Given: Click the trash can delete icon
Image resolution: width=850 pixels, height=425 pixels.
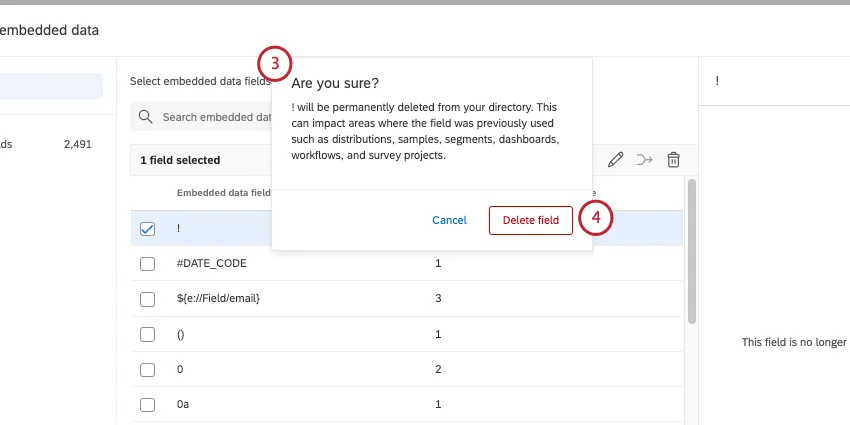Looking at the screenshot, I should (674, 160).
